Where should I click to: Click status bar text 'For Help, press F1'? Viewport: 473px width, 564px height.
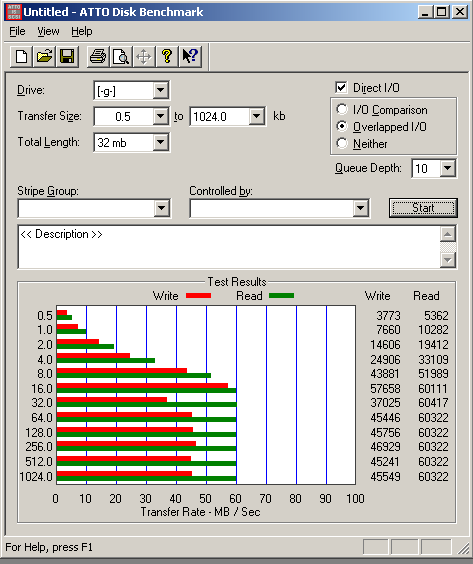[x=49, y=547]
